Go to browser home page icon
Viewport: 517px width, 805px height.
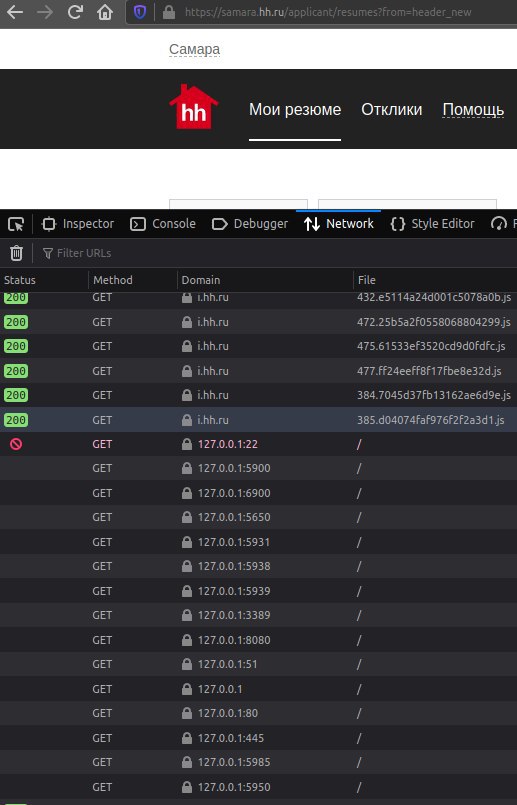point(105,12)
